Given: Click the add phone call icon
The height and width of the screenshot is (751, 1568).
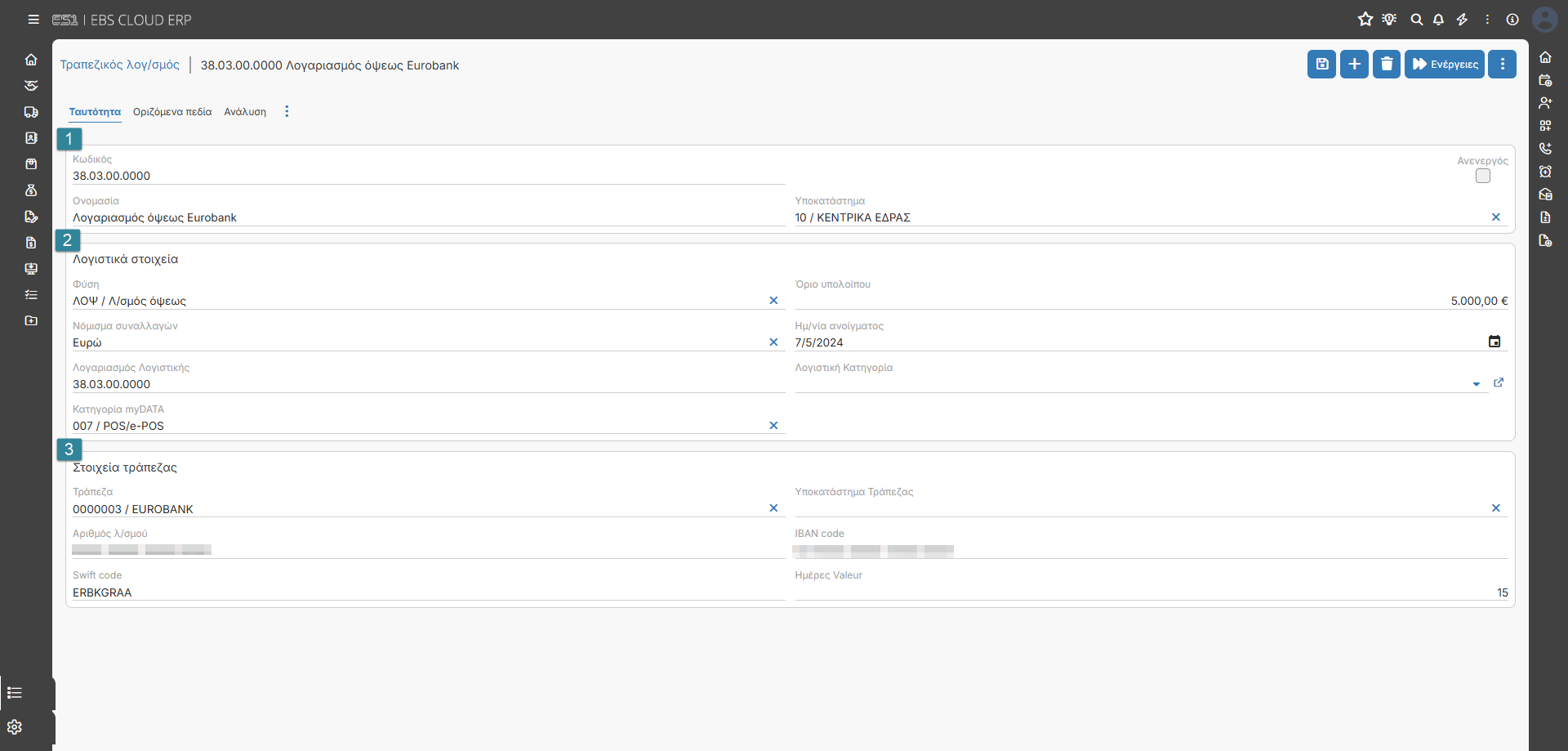Looking at the screenshot, I should tap(1545, 149).
